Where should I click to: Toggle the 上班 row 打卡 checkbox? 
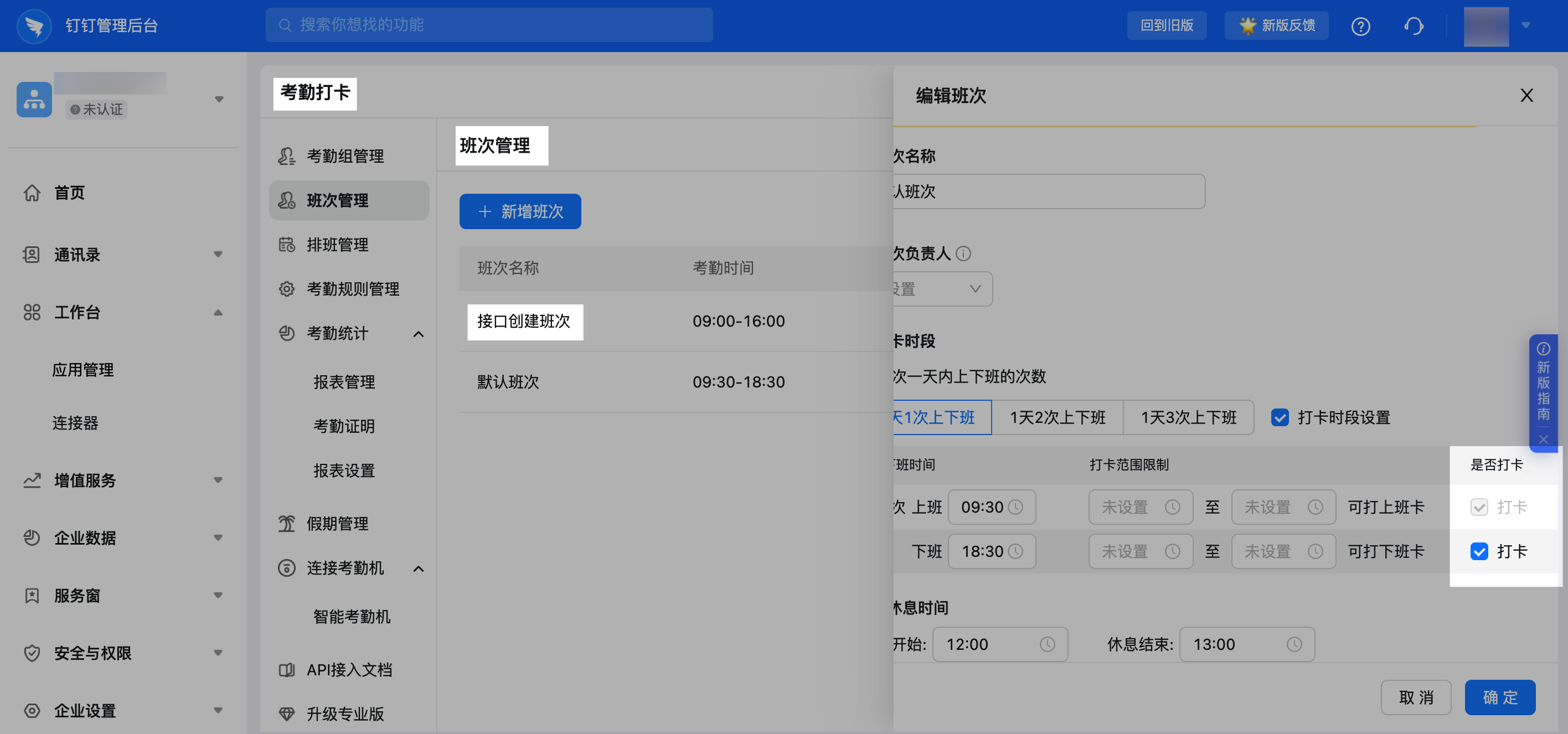pyautogui.click(x=1478, y=507)
